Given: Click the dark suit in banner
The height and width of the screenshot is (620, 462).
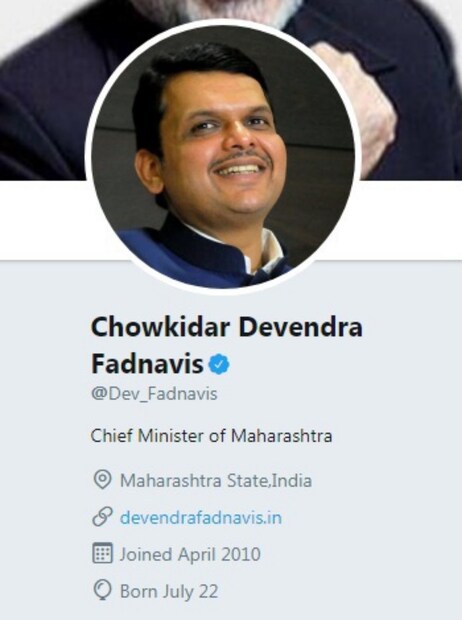Looking at the screenshot, I should coord(40,99).
